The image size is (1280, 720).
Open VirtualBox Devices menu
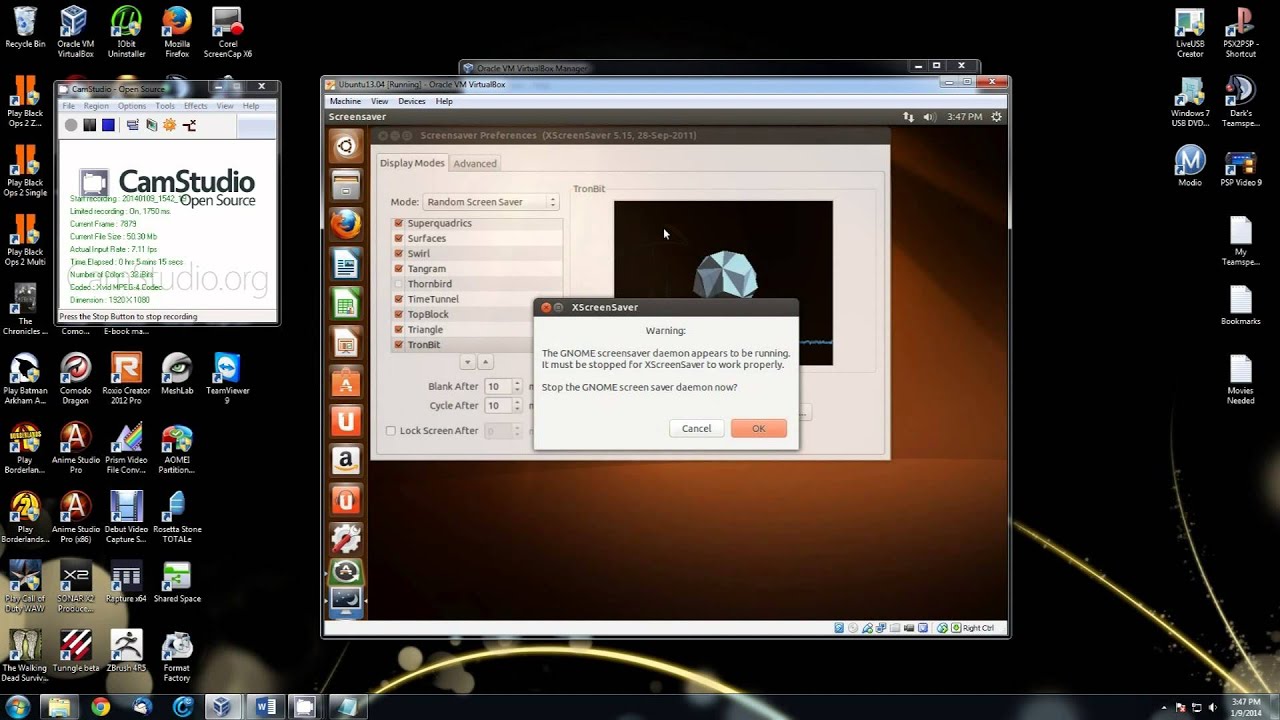[x=412, y=101]
